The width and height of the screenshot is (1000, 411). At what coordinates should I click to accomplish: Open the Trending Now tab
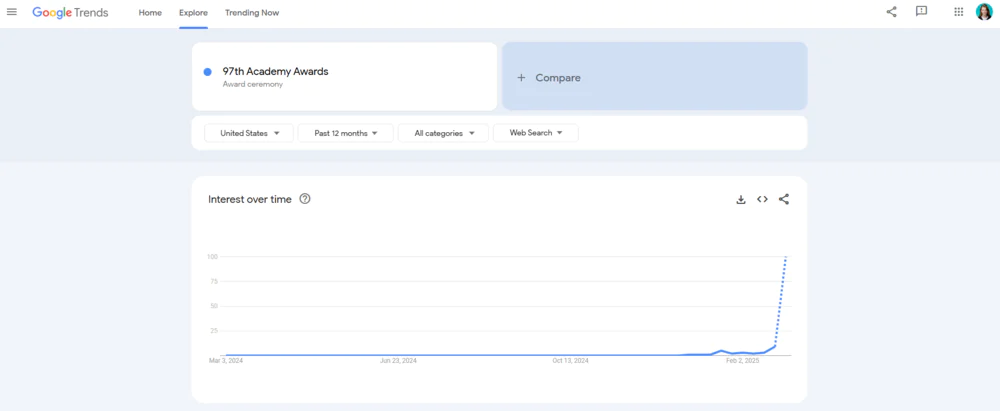(x=252, y=13)
